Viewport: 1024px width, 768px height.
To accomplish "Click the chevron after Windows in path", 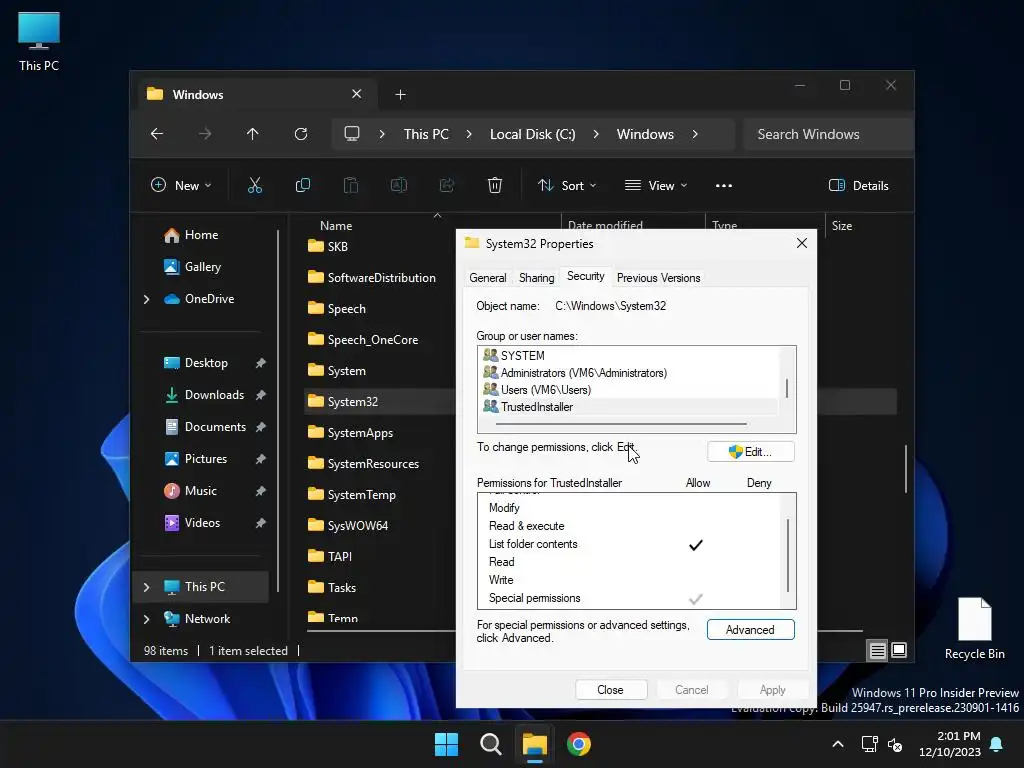I will pos(695,134).
